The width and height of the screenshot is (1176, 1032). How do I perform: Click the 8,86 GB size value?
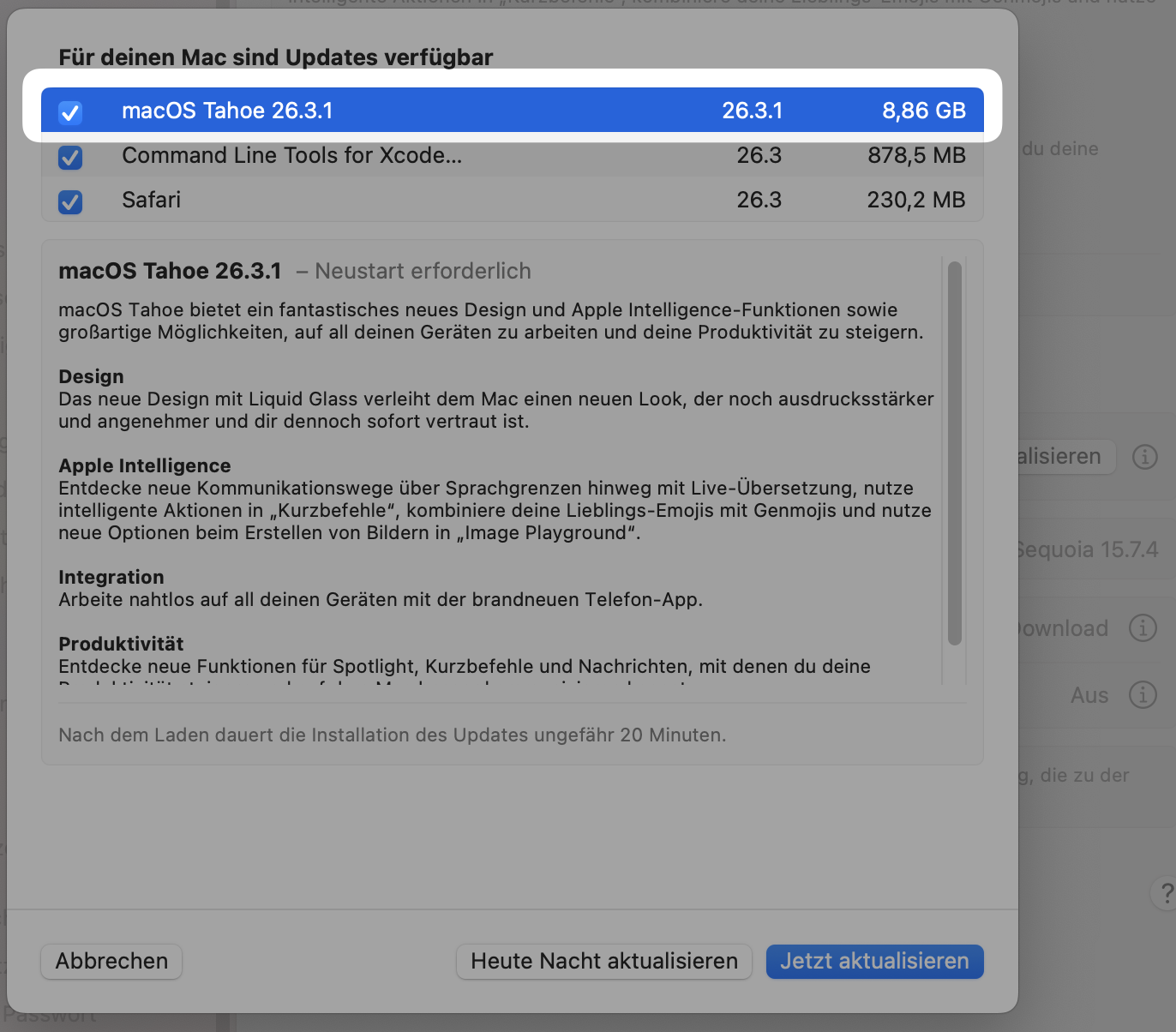(924, 111)
